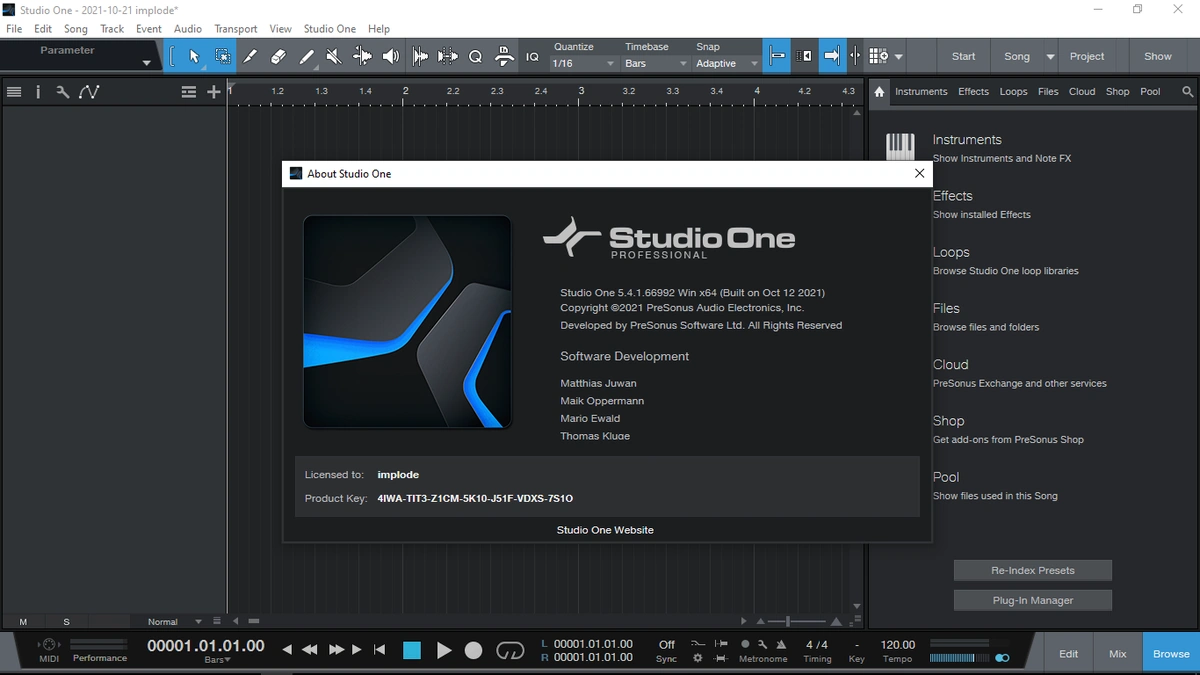Click the Record button

474,651
